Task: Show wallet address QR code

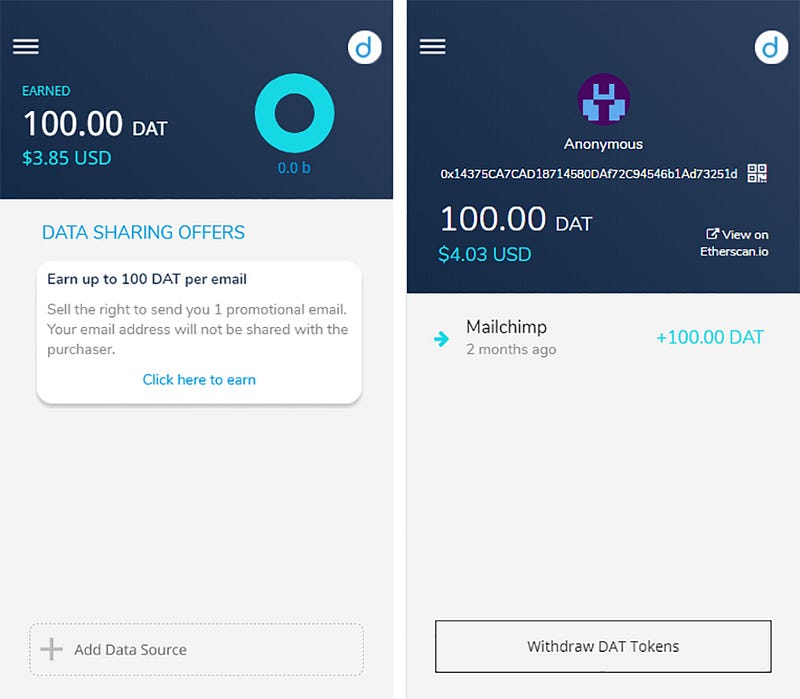Action: (x=757, y=173)
